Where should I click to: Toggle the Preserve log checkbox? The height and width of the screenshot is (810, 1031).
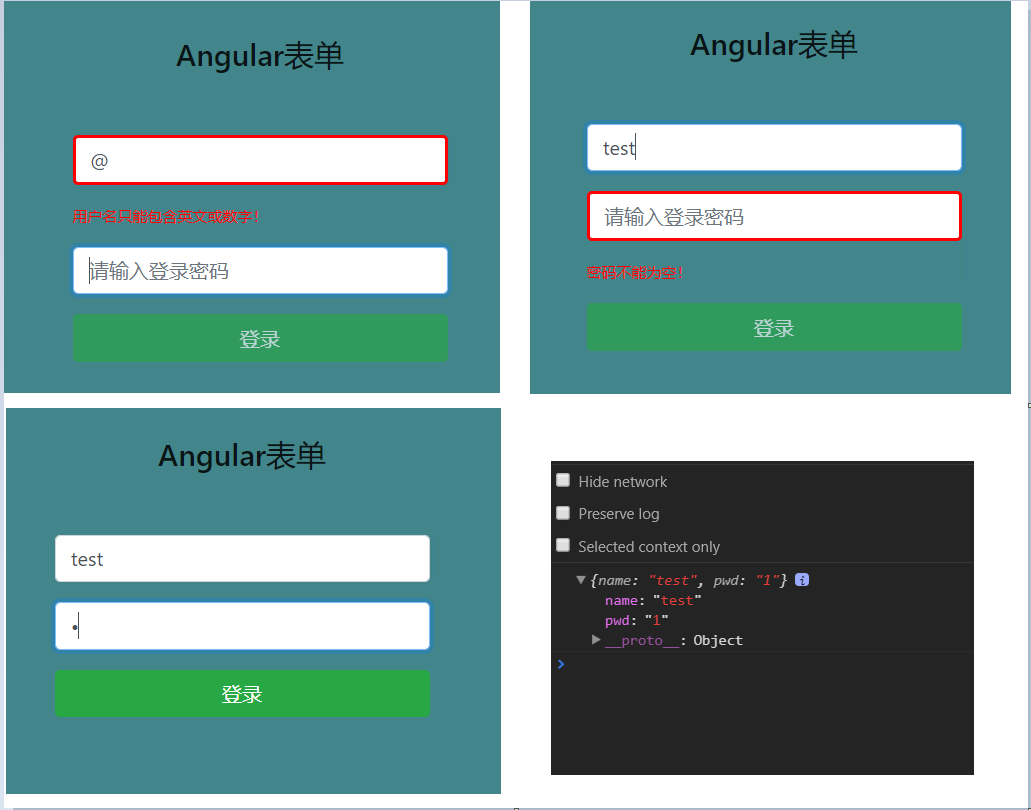563,513
